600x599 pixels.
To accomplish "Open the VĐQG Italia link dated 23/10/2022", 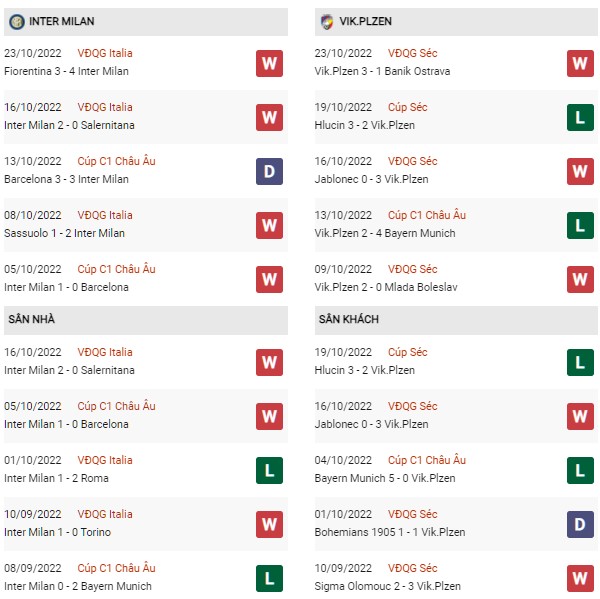I will click(x=105, y=53).
